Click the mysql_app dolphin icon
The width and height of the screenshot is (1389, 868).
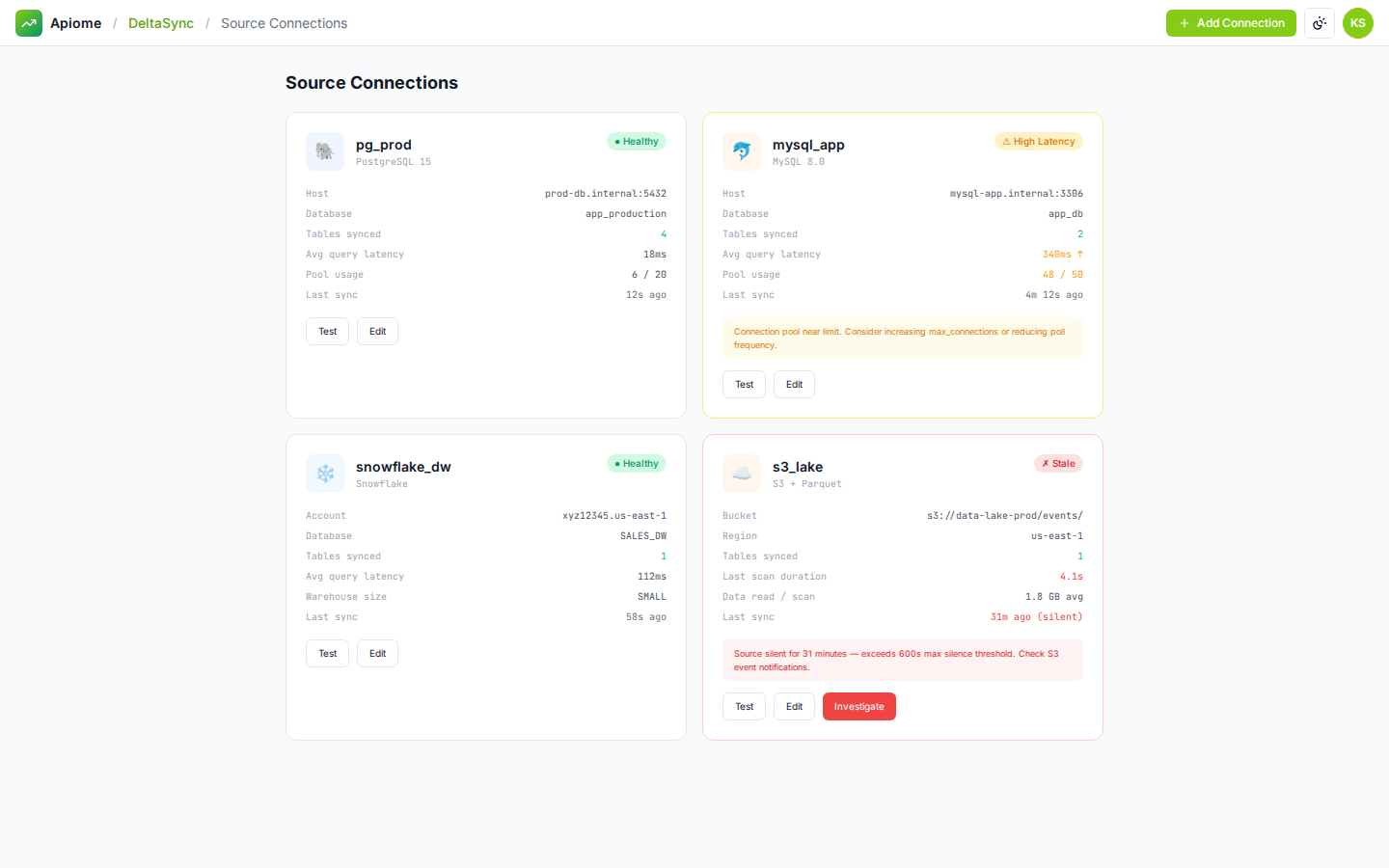coord(742,151)
